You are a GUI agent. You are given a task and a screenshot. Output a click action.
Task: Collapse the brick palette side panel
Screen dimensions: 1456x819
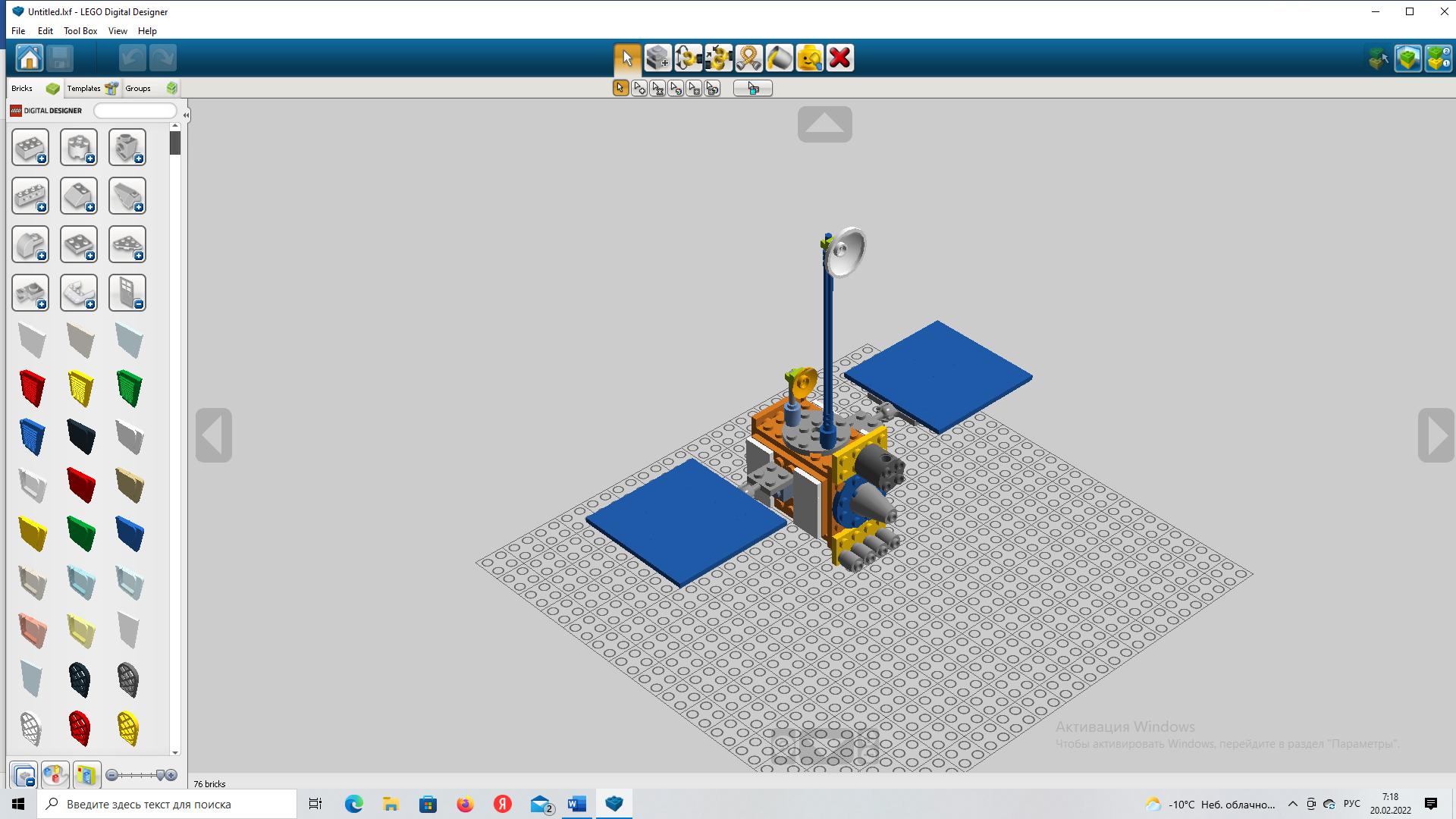(x=186, y=115)
